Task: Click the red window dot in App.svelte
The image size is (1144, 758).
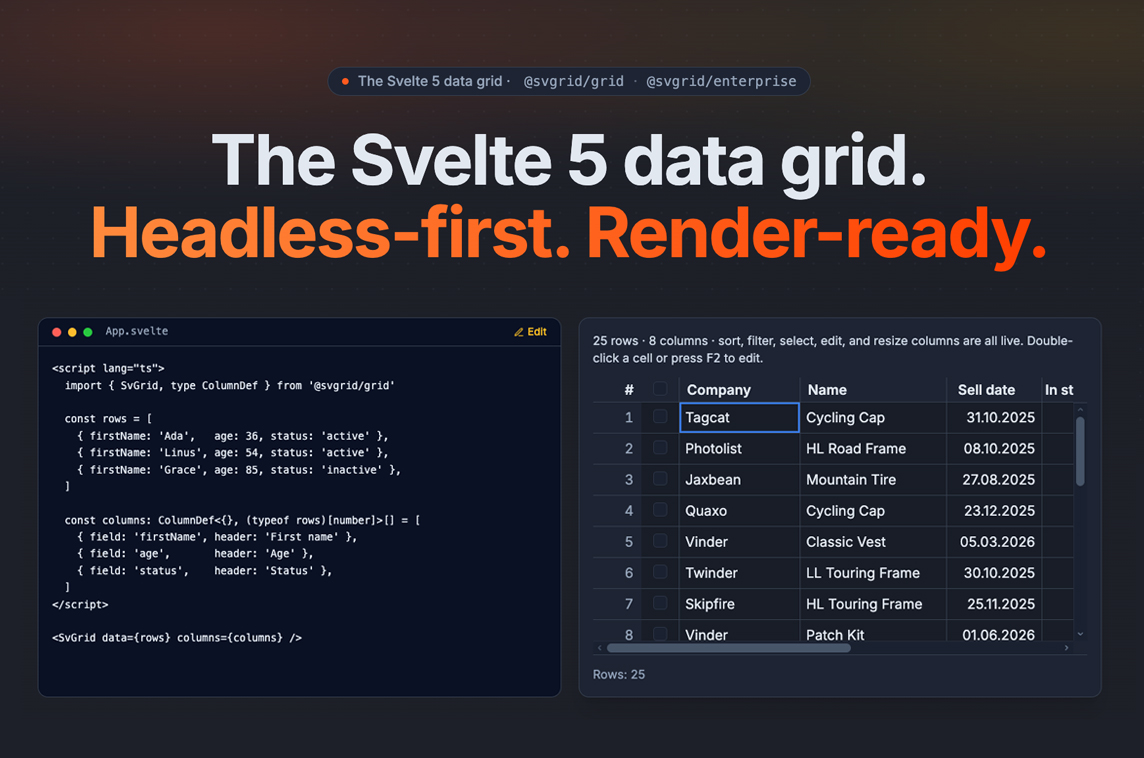Action: [56, 332]
